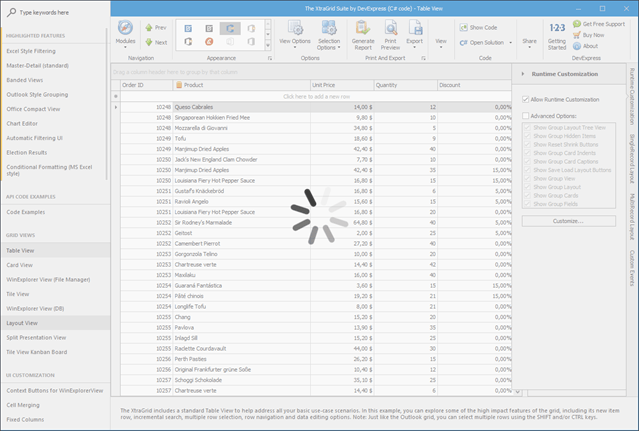Open the Appearance group dialog launcher
Viewport: 639px width, 431px height.
point(270,59)
